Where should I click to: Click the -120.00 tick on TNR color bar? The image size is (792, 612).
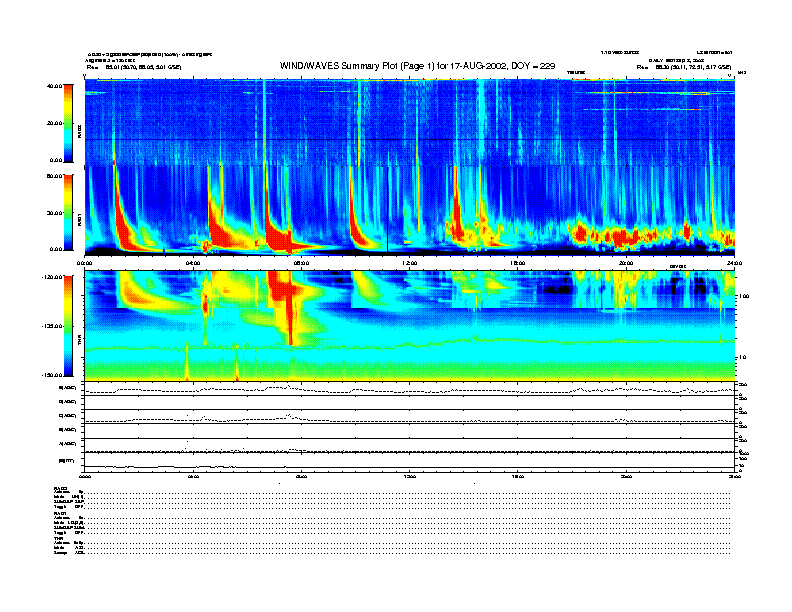53,277
